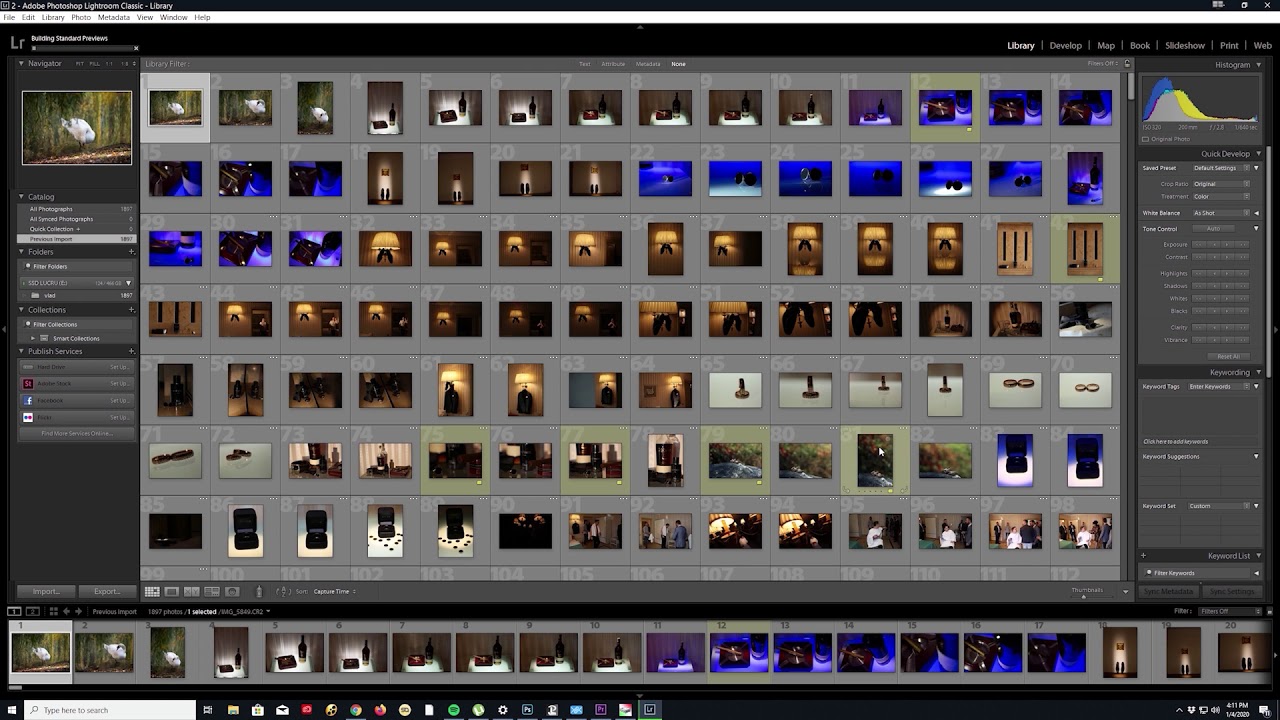
Task: Go forward with filmstrip right arrow
Action: point(78,611)
